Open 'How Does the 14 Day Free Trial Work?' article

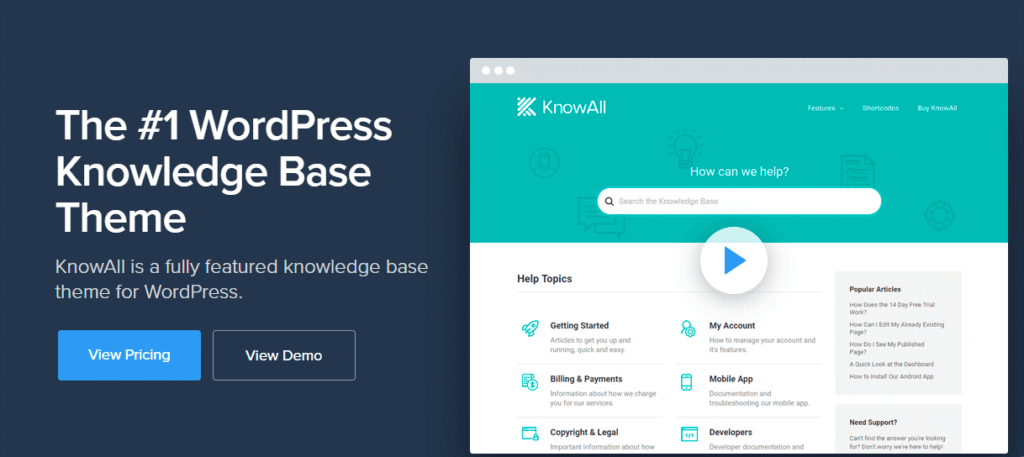coord(892,308)
